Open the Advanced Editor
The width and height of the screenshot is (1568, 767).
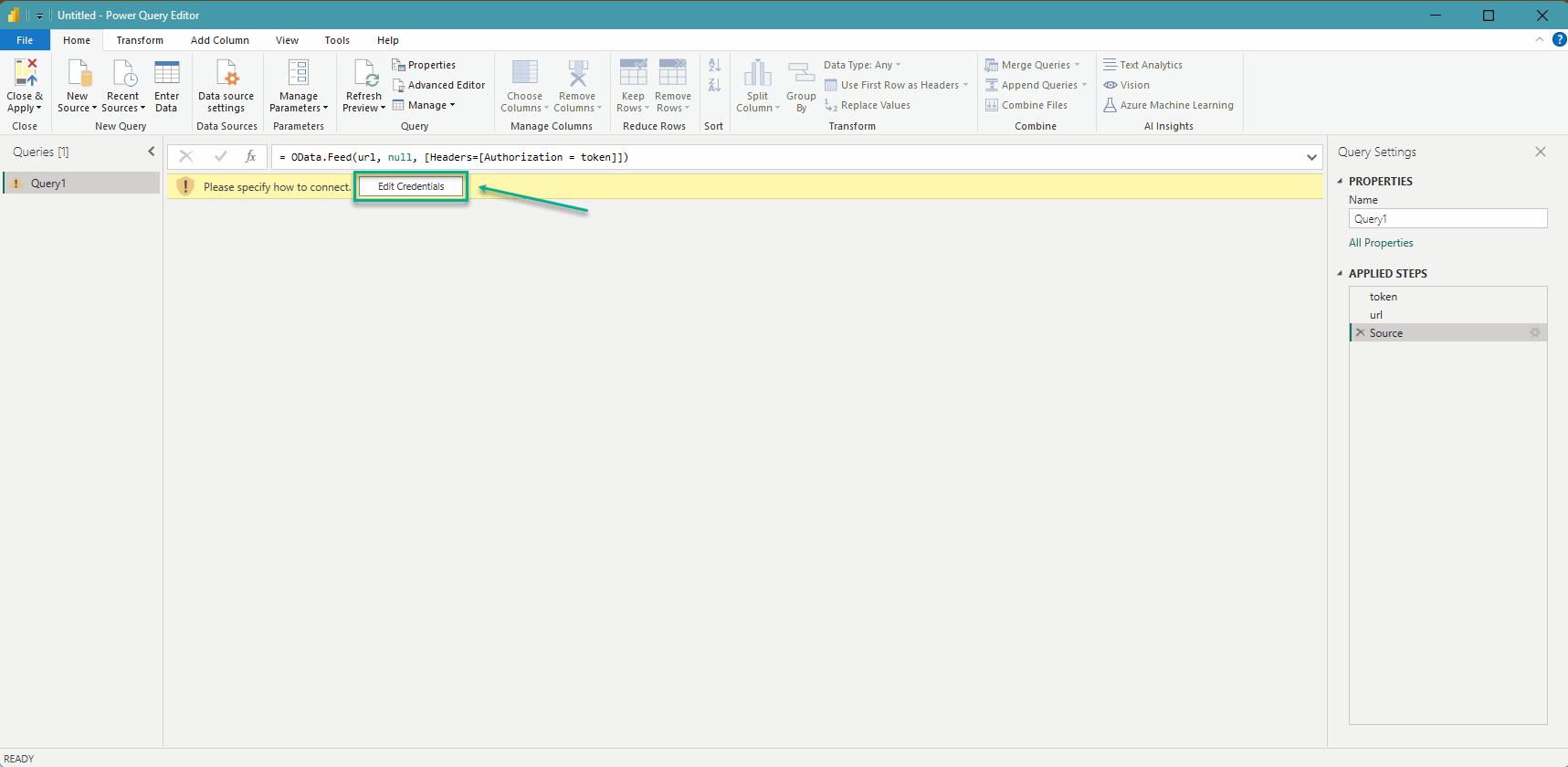coord(439,85)
